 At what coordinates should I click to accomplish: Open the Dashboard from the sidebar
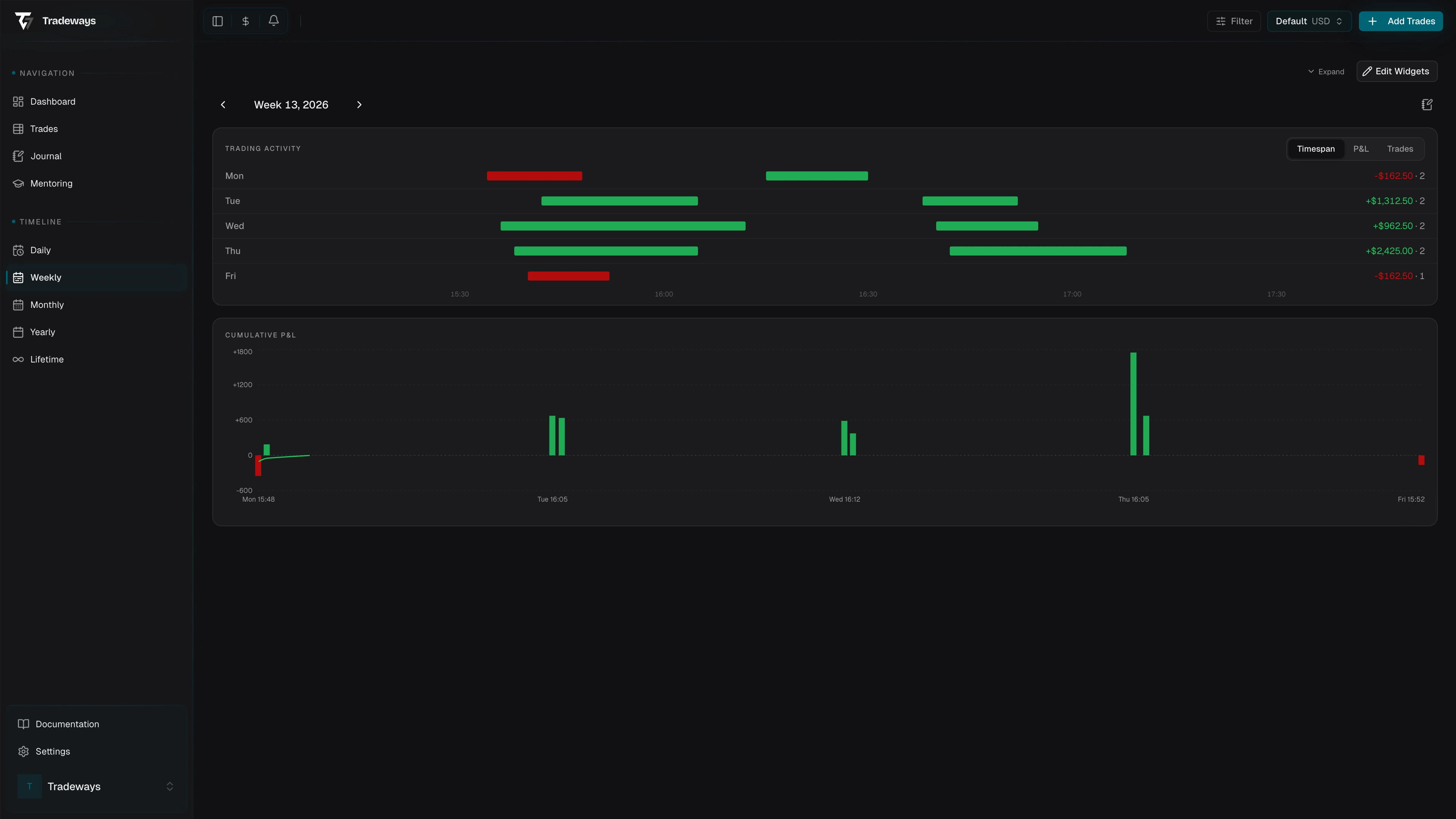[x=53, y=101]
